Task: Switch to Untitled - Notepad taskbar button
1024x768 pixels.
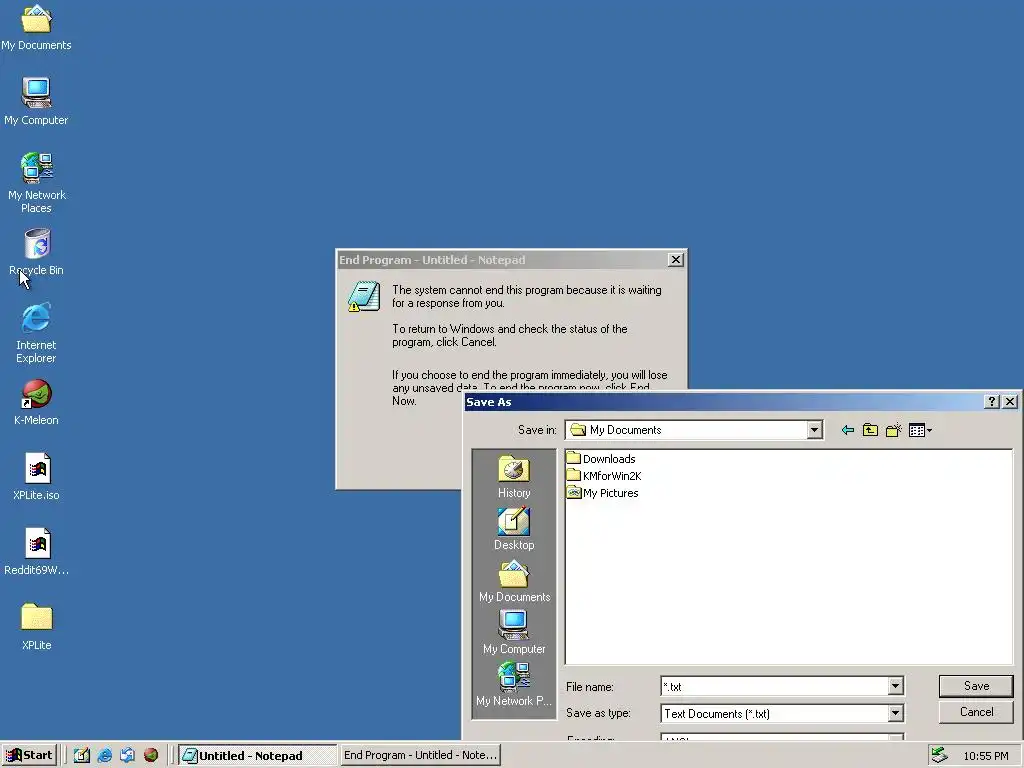Action: coord(257,756)
